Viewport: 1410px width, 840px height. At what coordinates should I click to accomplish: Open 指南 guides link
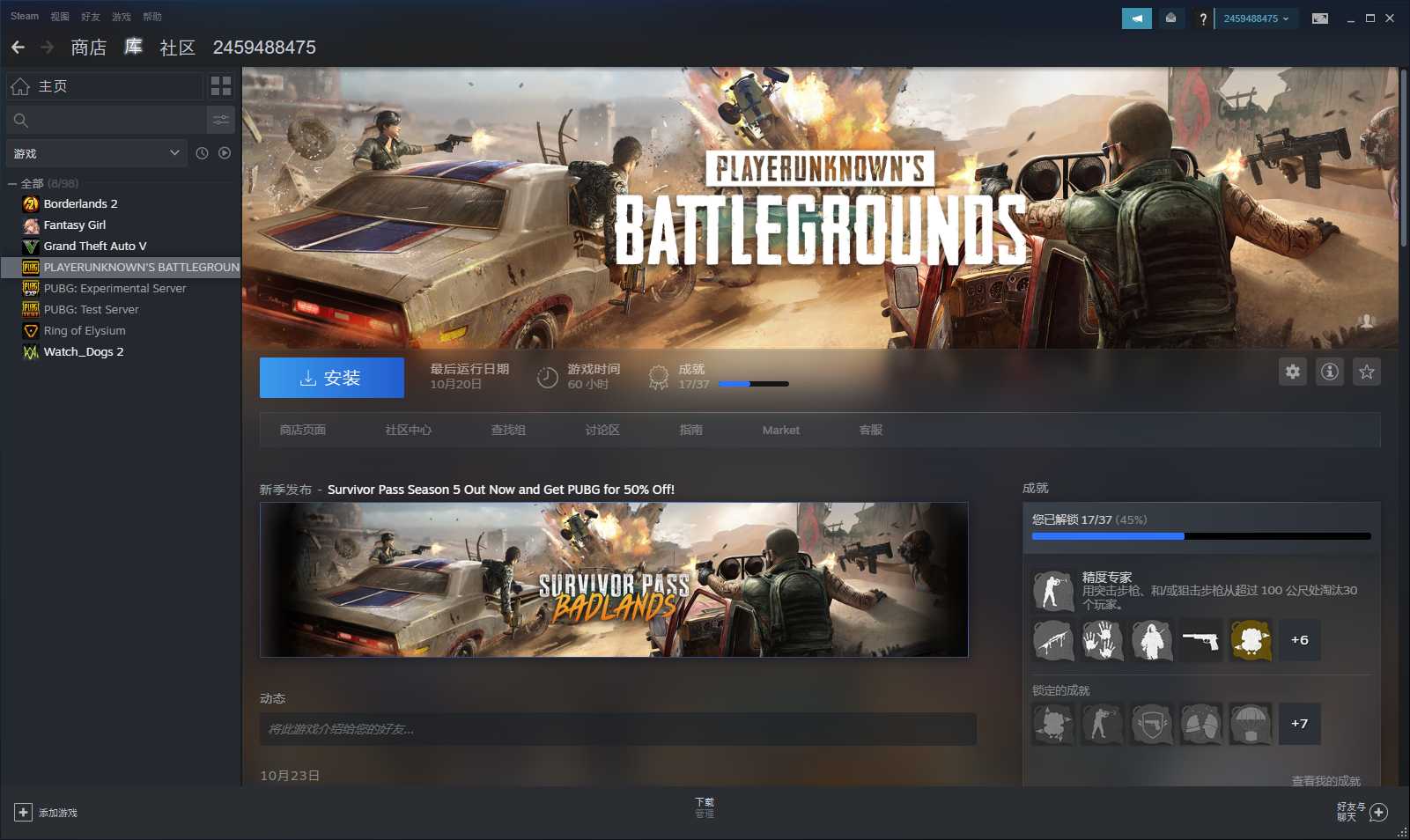pyautogui.click(x=691, y=430)
